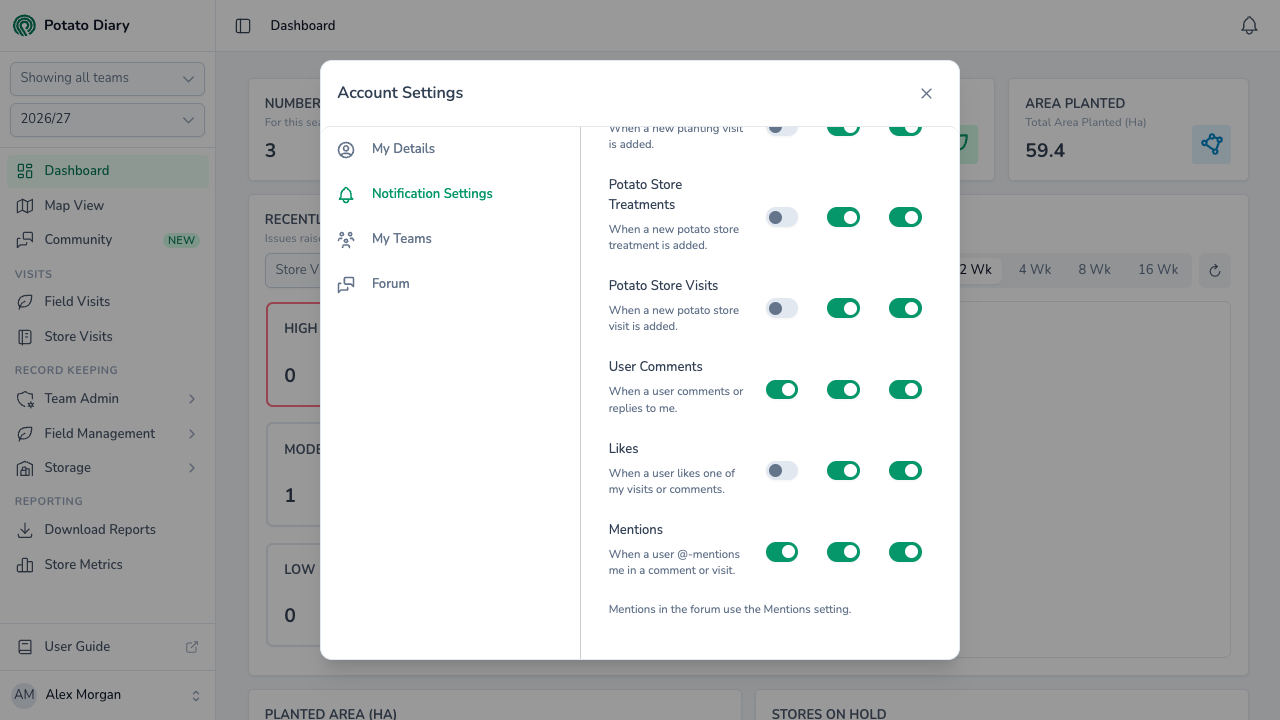Select the 16 Wk range tab
Screen dimensions: 1280x720
(x=1158, y=270)
